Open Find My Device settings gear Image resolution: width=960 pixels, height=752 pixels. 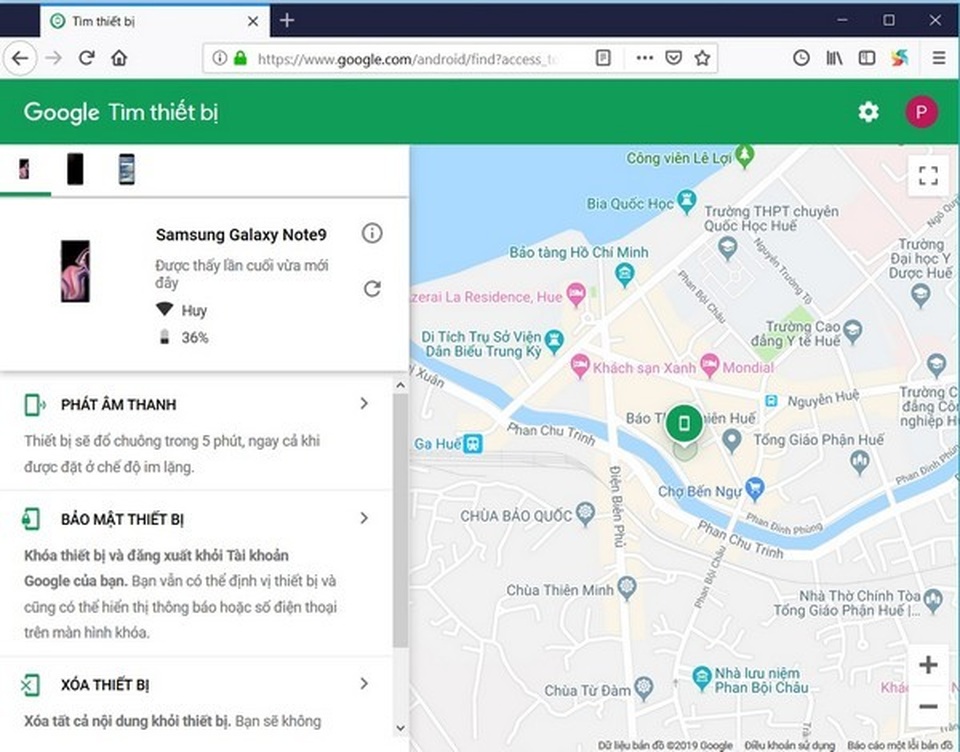(x=868, y=112)
